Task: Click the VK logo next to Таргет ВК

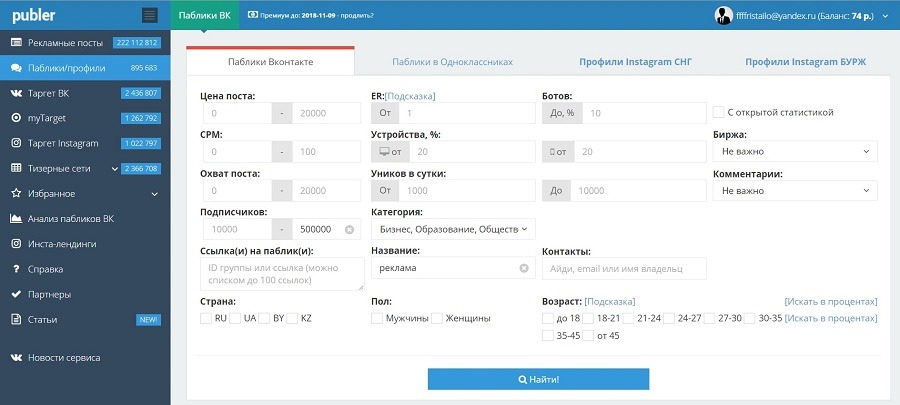Action: (x=16, y=93)
